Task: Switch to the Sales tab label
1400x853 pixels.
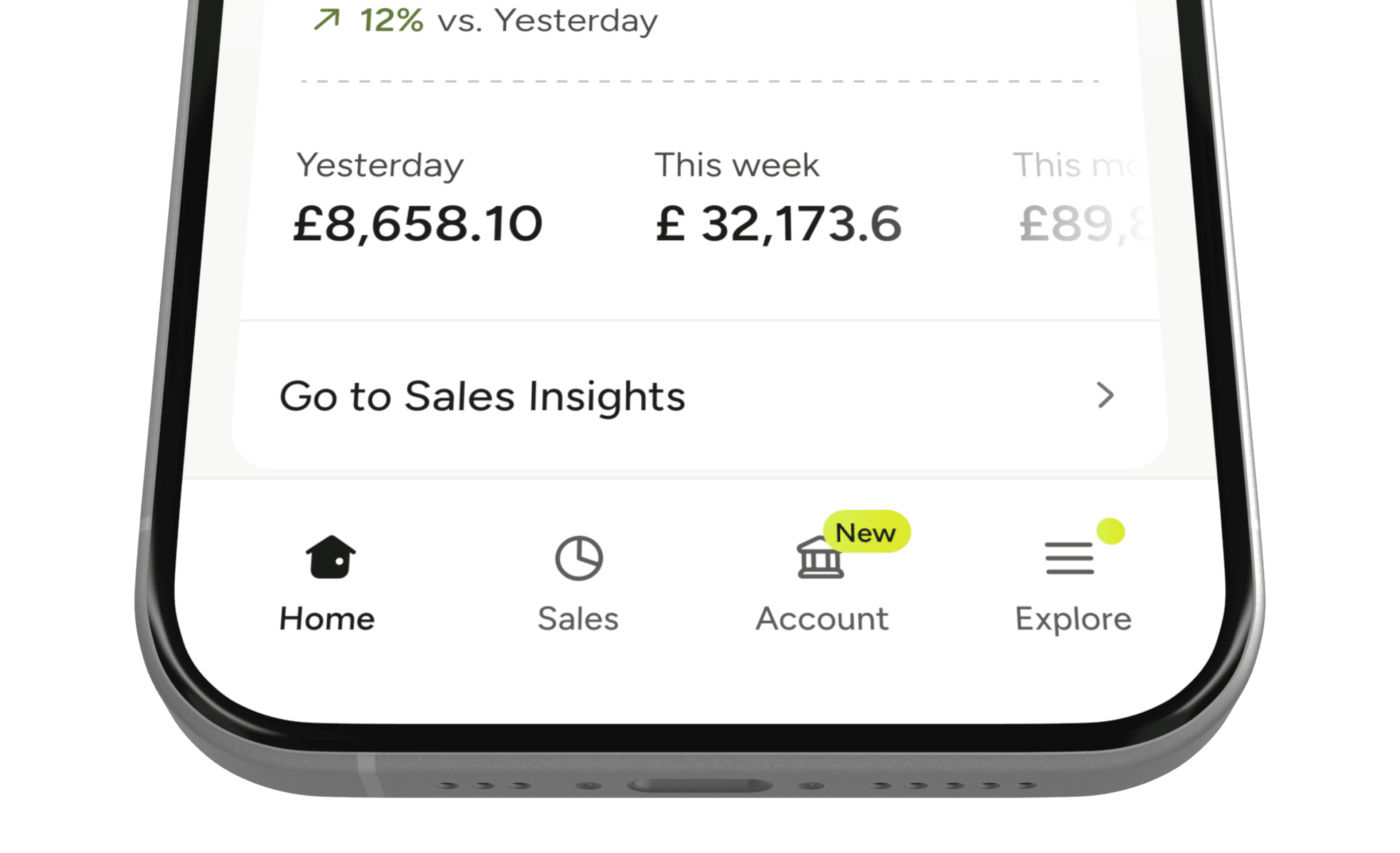Action: (578, 618)
